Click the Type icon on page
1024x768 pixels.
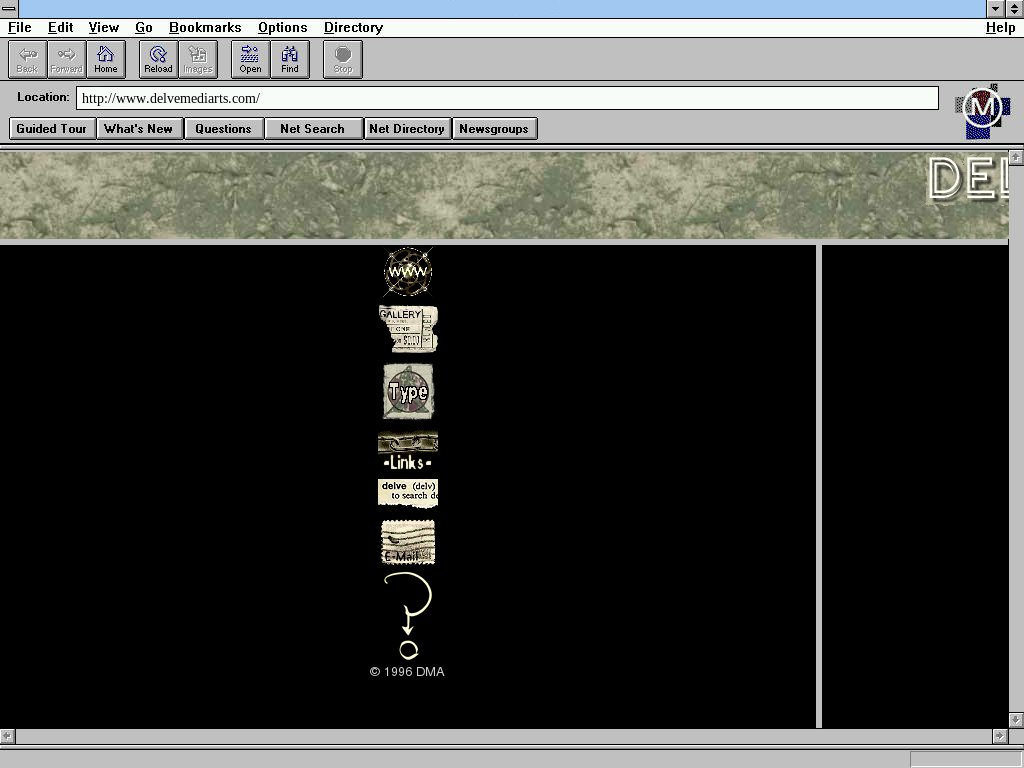point(408,391)
